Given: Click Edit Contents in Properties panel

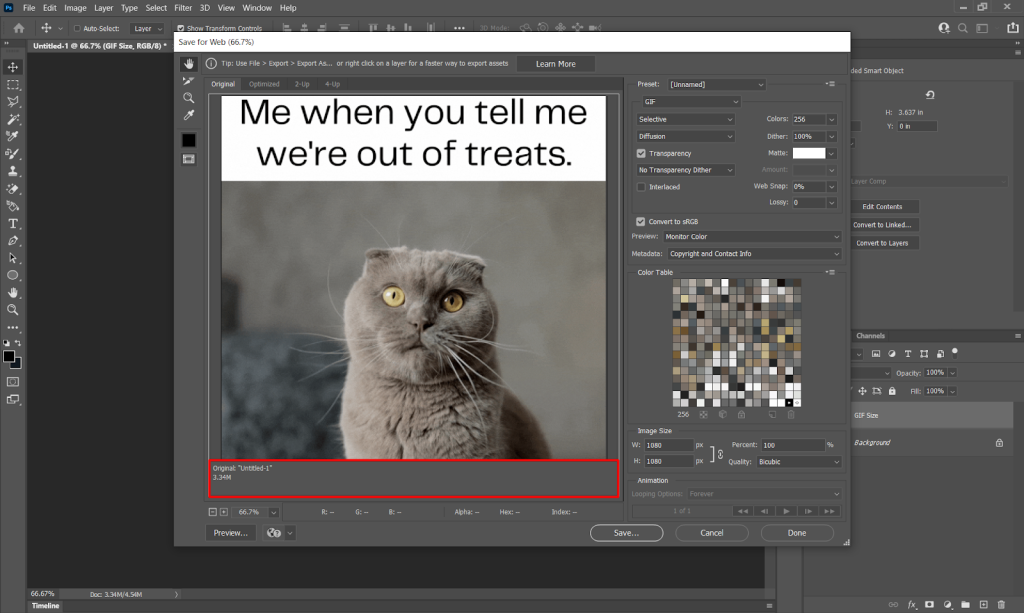Looking at the screenshot, I should pos(882,206).
